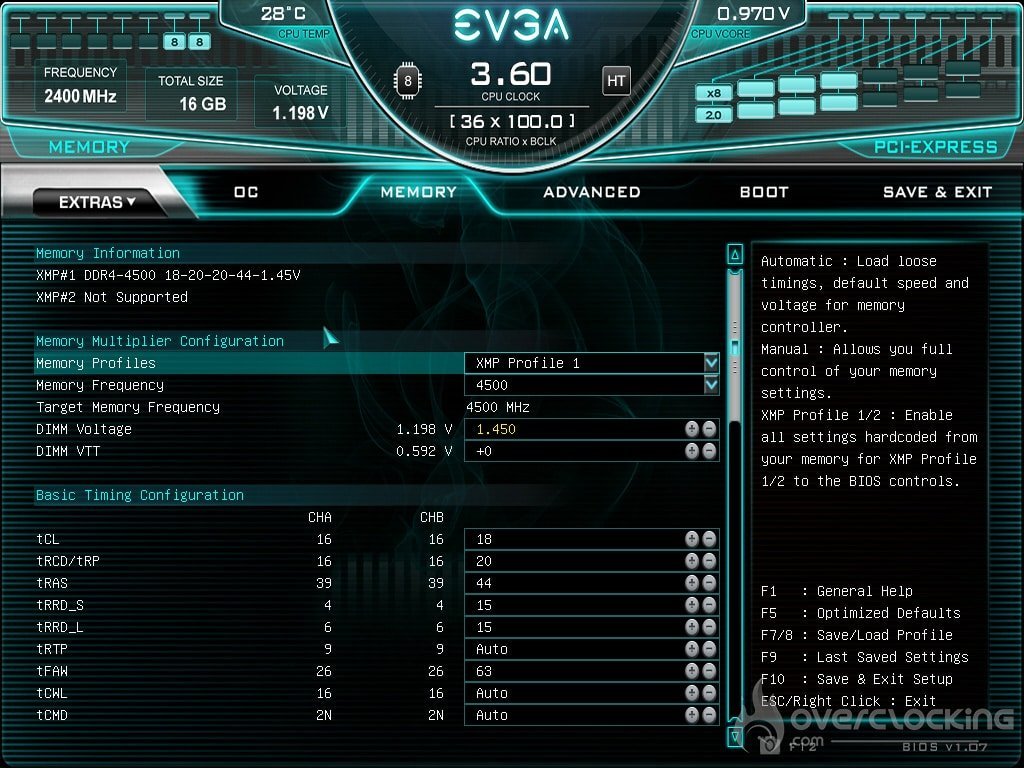Increase tCMD with plus icon
Viewport: 1024px width, 768px height.
pyautogui.click(x=692, y=715)
